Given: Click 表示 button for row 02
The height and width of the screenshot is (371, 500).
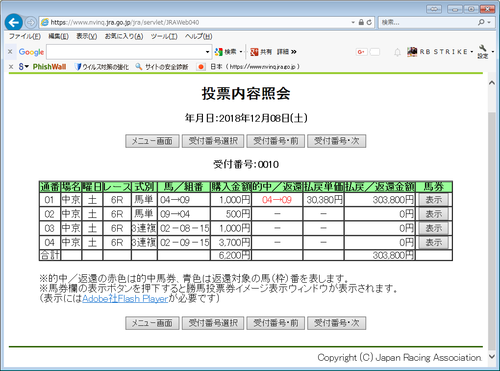Looking at the screenshot, I should click(x=433, y=214).
